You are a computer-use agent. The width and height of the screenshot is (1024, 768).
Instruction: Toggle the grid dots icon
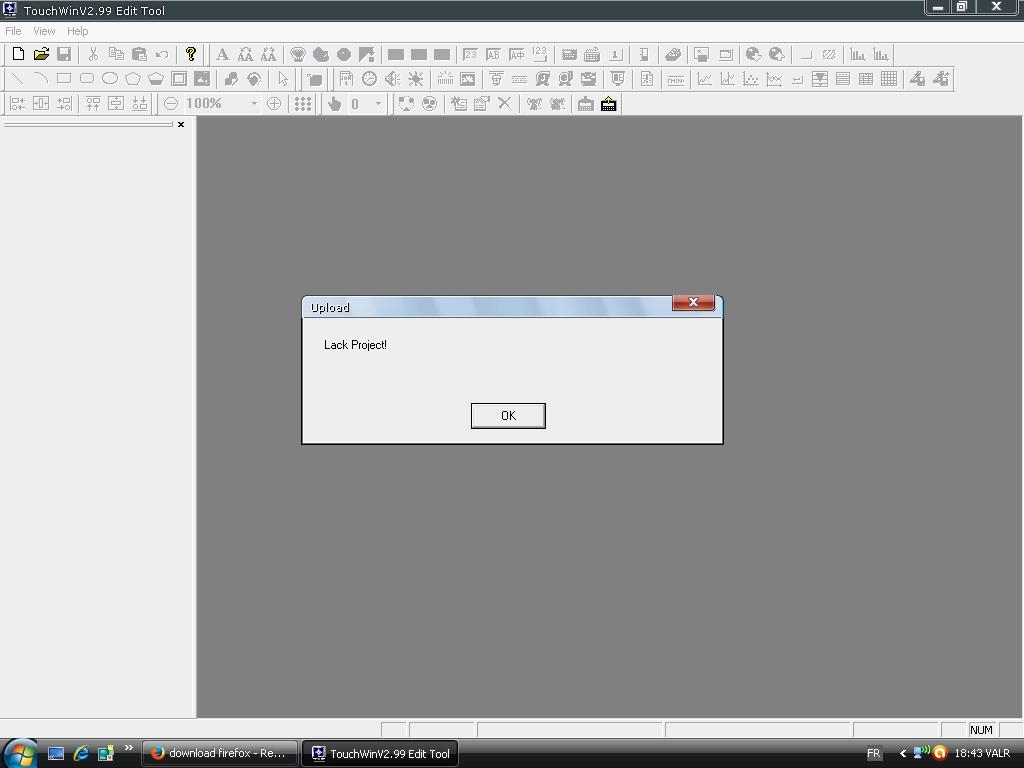coord(302,103)
